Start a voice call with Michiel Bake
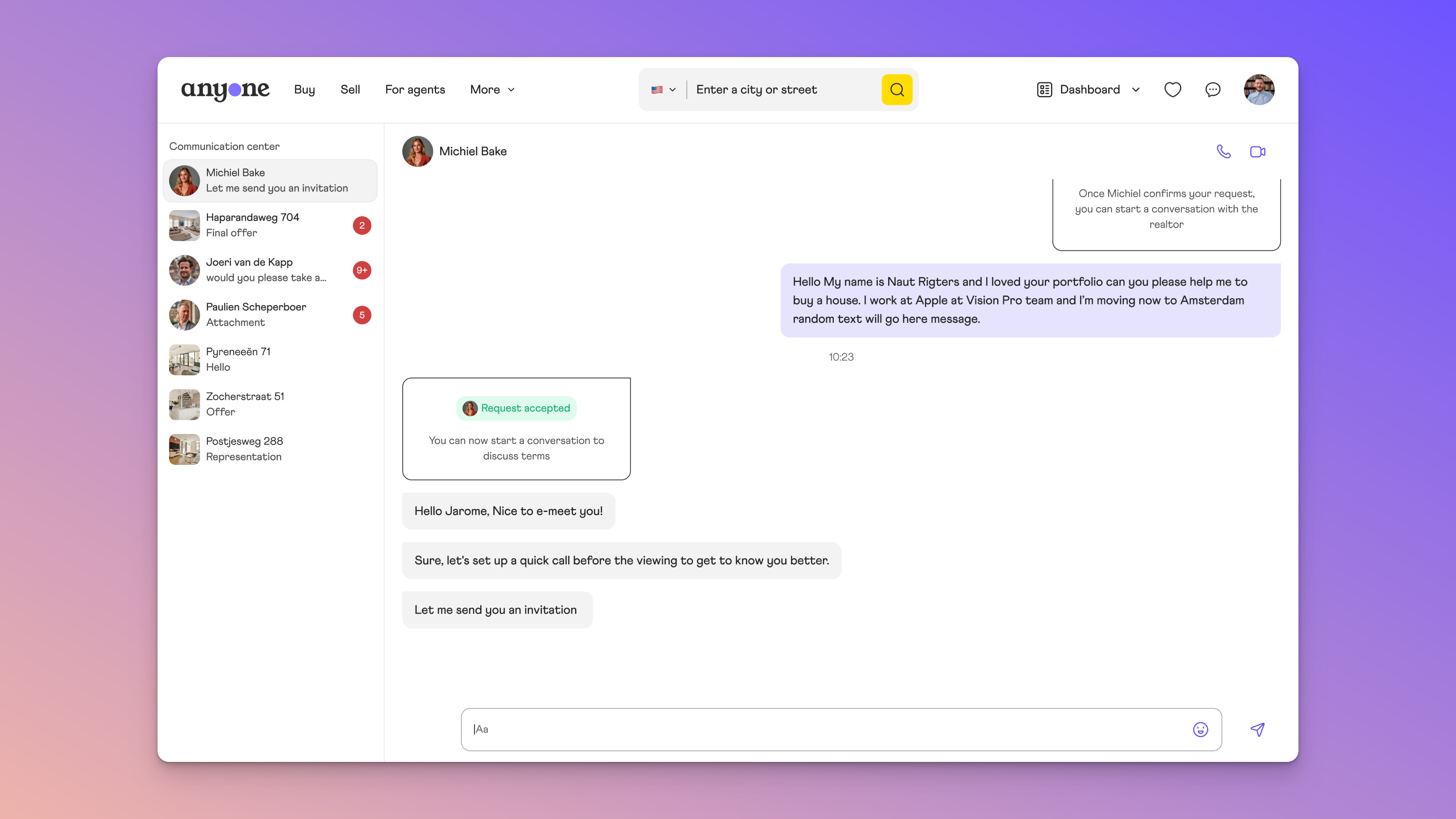 [1223, 152]
